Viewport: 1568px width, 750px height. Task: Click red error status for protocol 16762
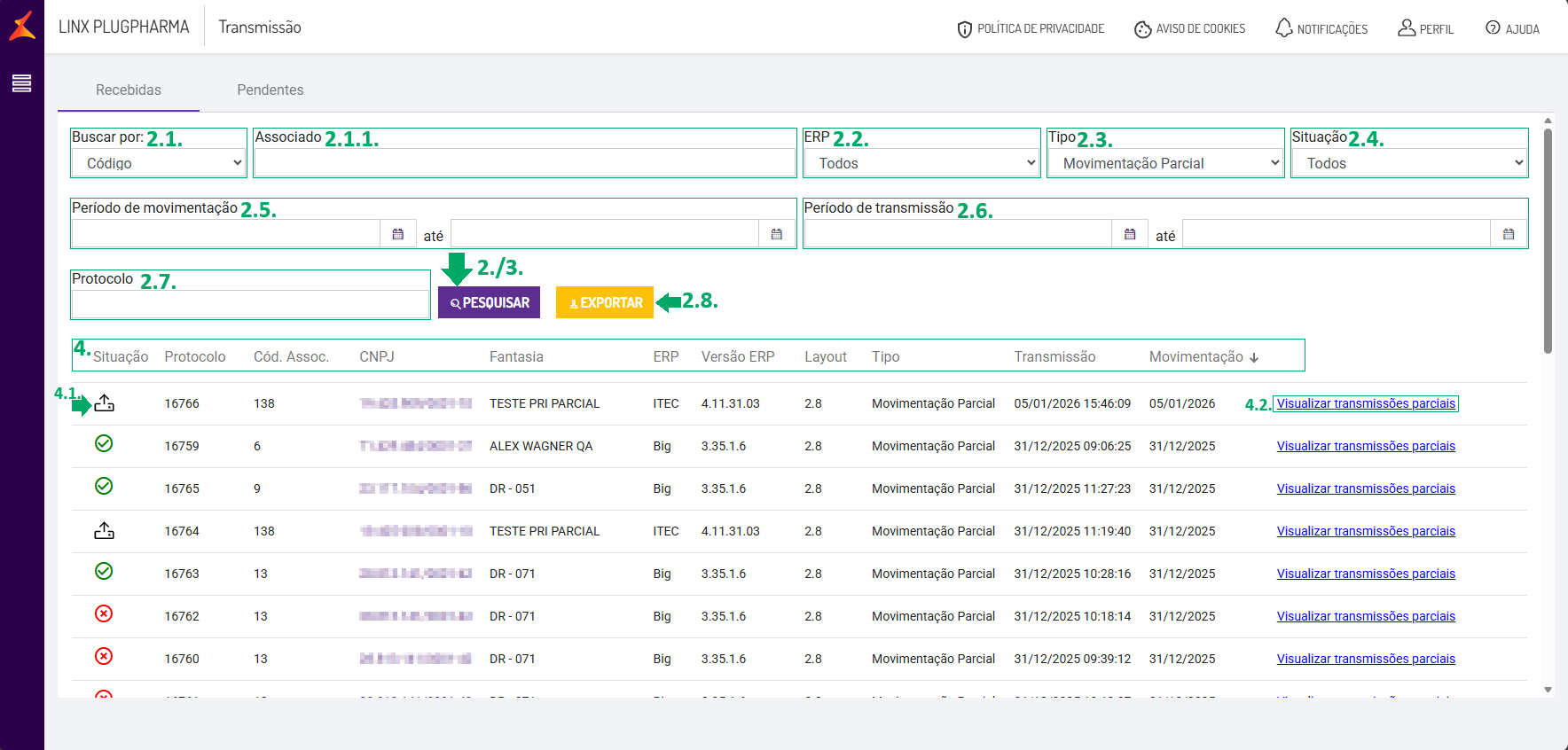click(x=104, y=613)
